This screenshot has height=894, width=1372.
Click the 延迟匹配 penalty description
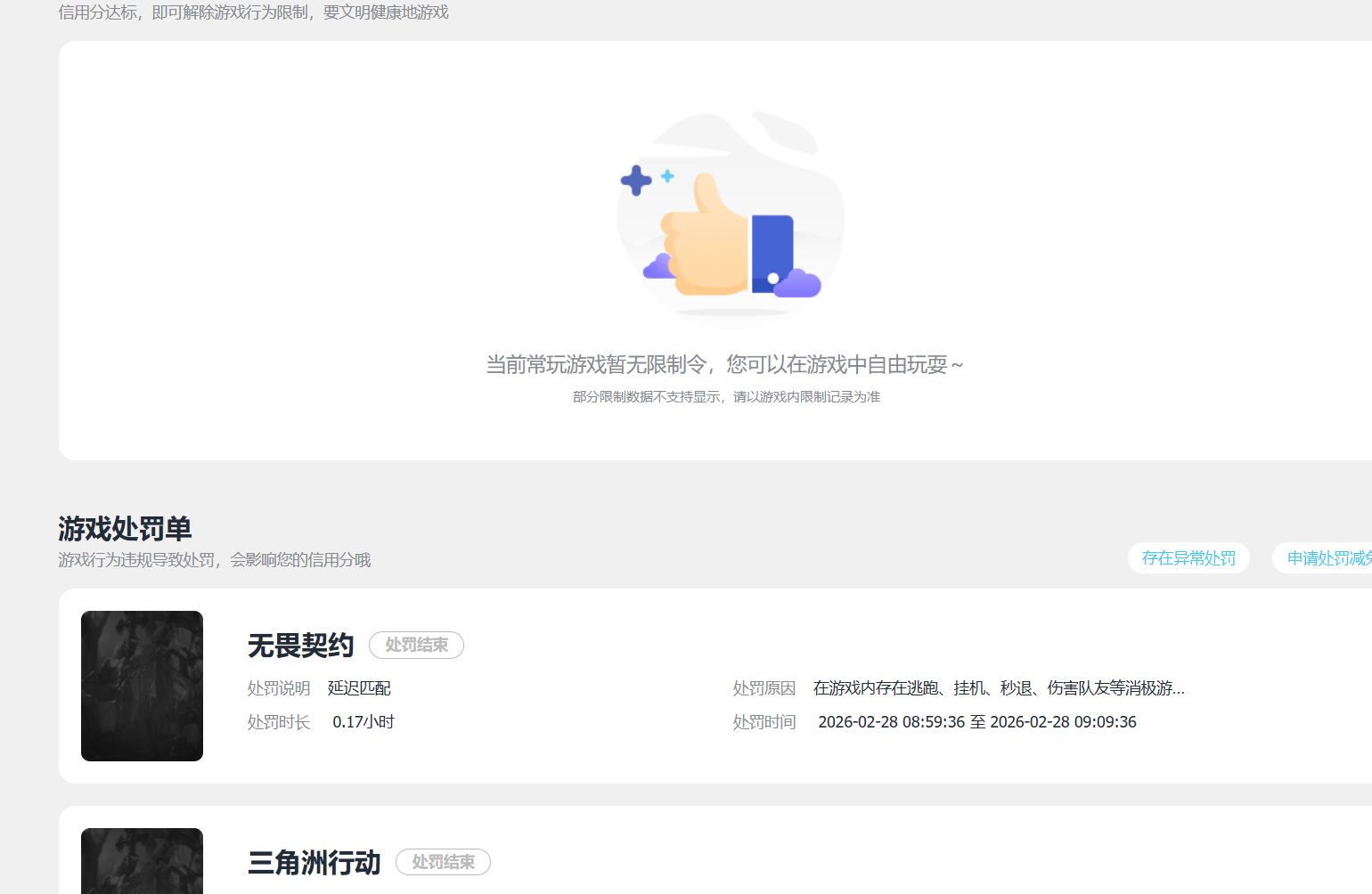[359, 688]
